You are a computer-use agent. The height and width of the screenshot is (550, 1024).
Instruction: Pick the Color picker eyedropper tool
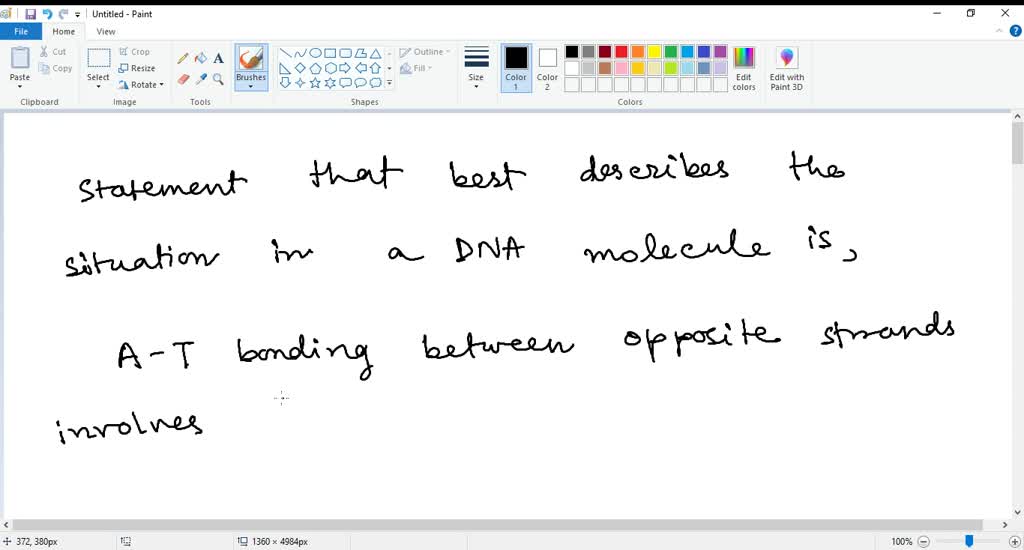click(x=201, y=79)
